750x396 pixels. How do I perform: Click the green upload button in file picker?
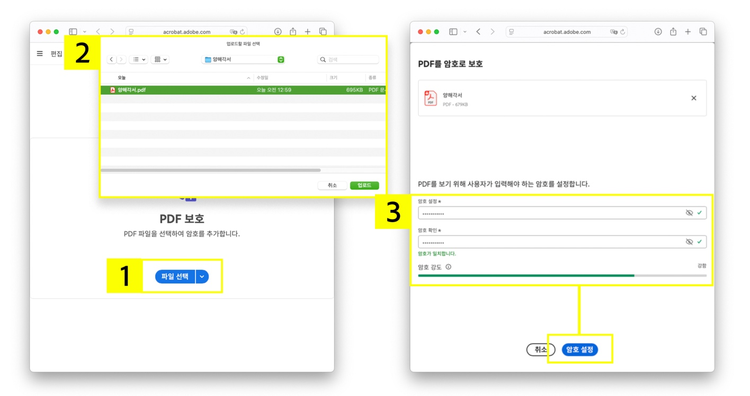(x=364, y=185)
